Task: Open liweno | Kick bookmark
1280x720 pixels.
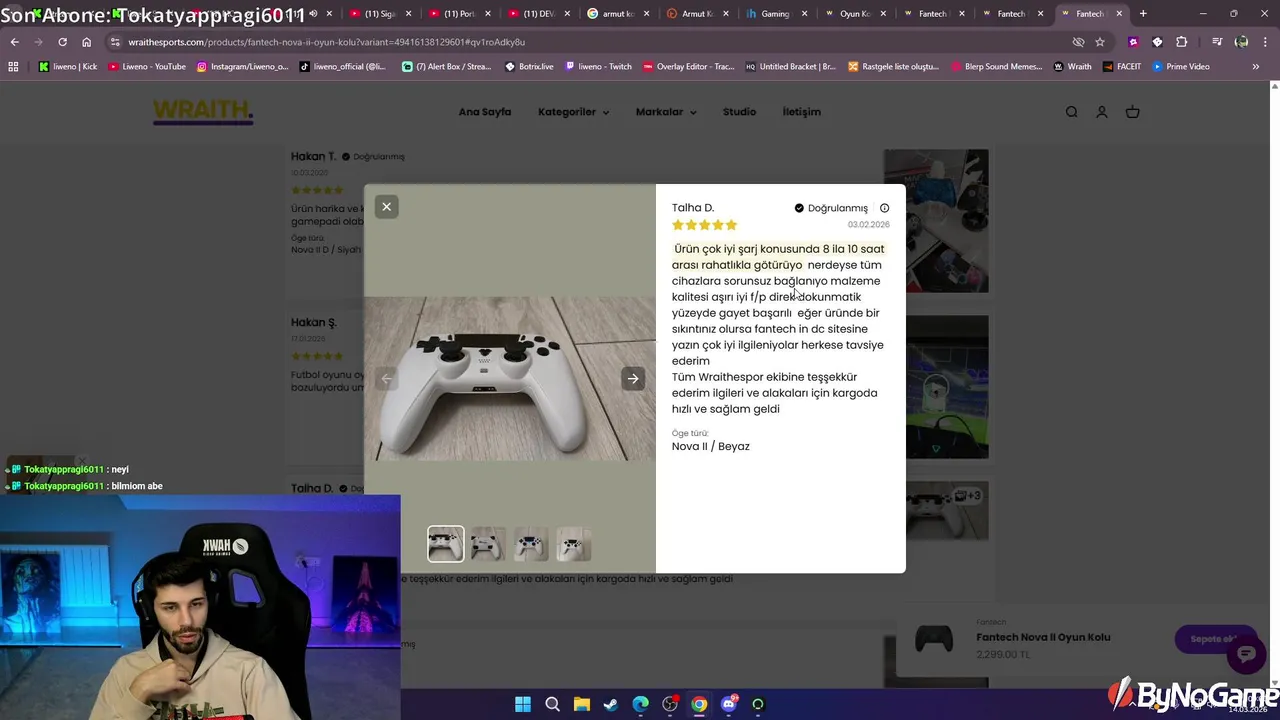Action: [68, 66]
